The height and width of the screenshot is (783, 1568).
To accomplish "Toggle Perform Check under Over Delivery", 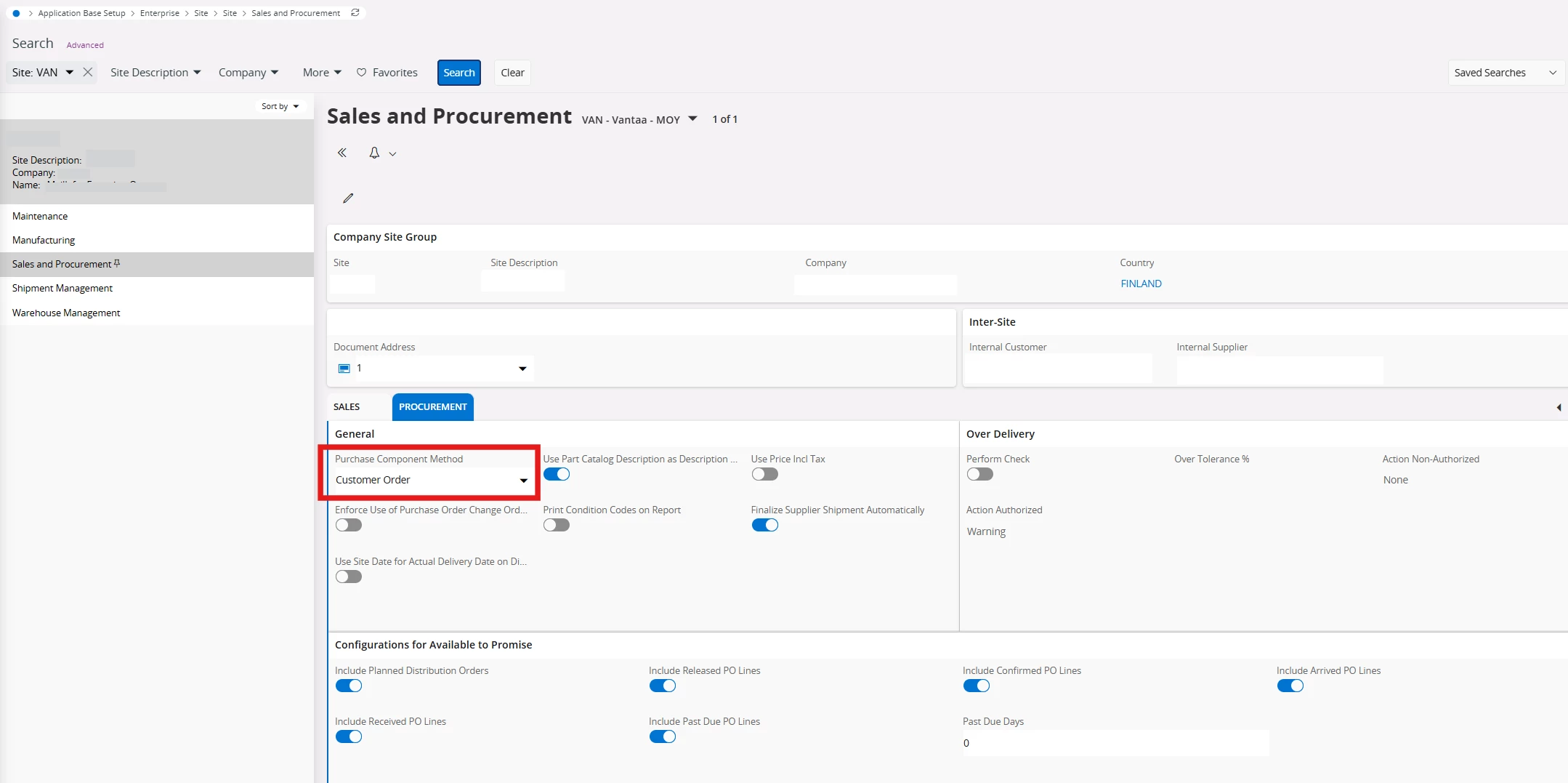I will 980,474.
